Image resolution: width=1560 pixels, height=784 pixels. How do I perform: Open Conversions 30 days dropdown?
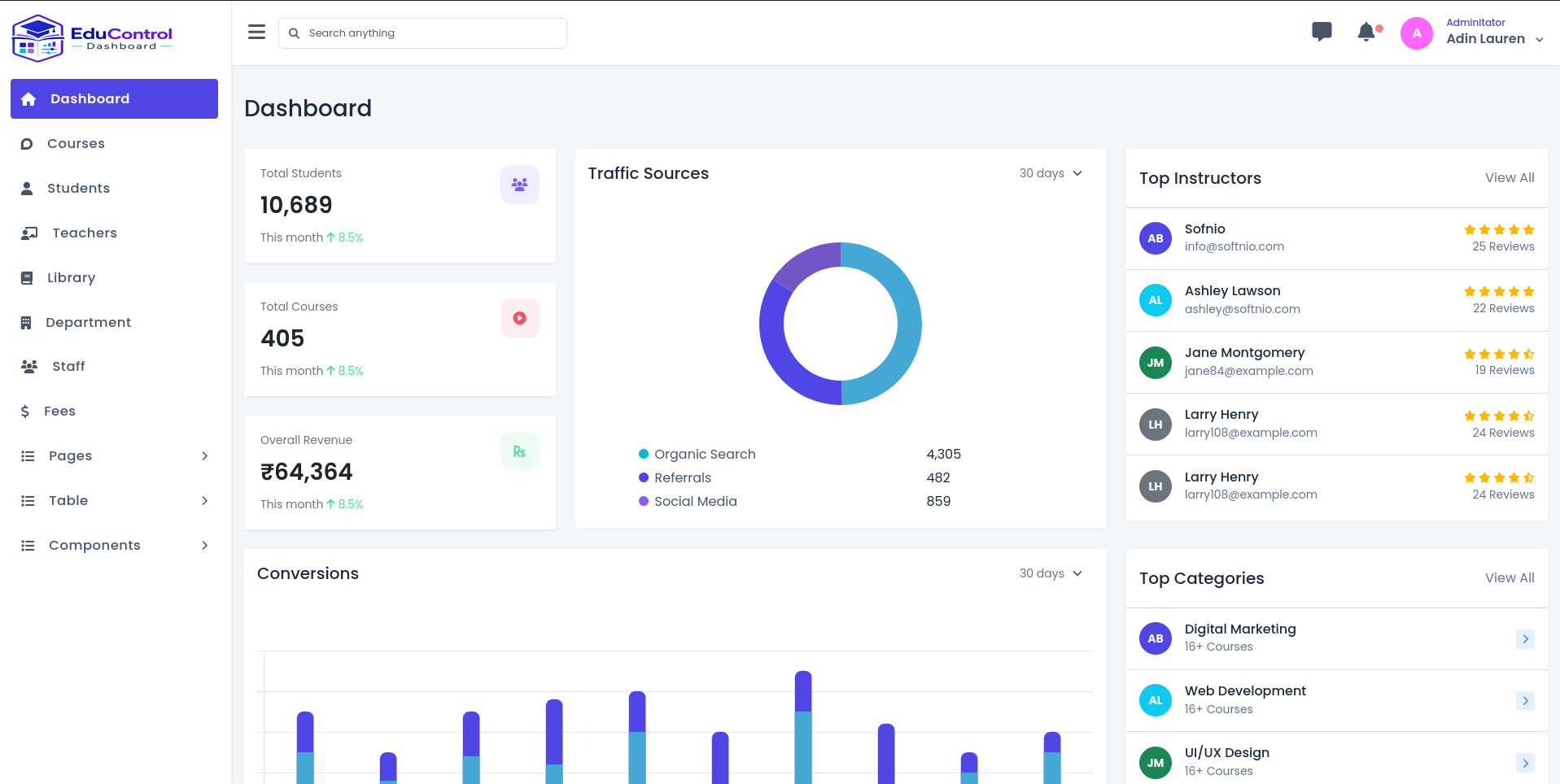1051,573
